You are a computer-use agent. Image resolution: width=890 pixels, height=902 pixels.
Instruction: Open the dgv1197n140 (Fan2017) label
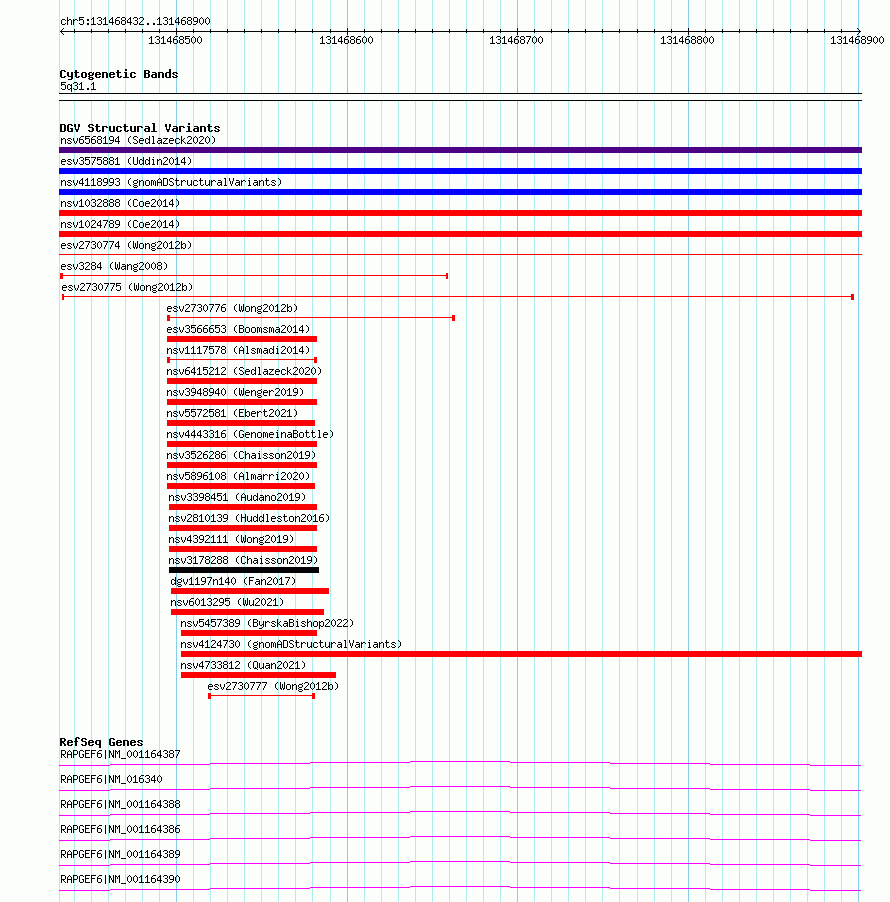point(234,581)
